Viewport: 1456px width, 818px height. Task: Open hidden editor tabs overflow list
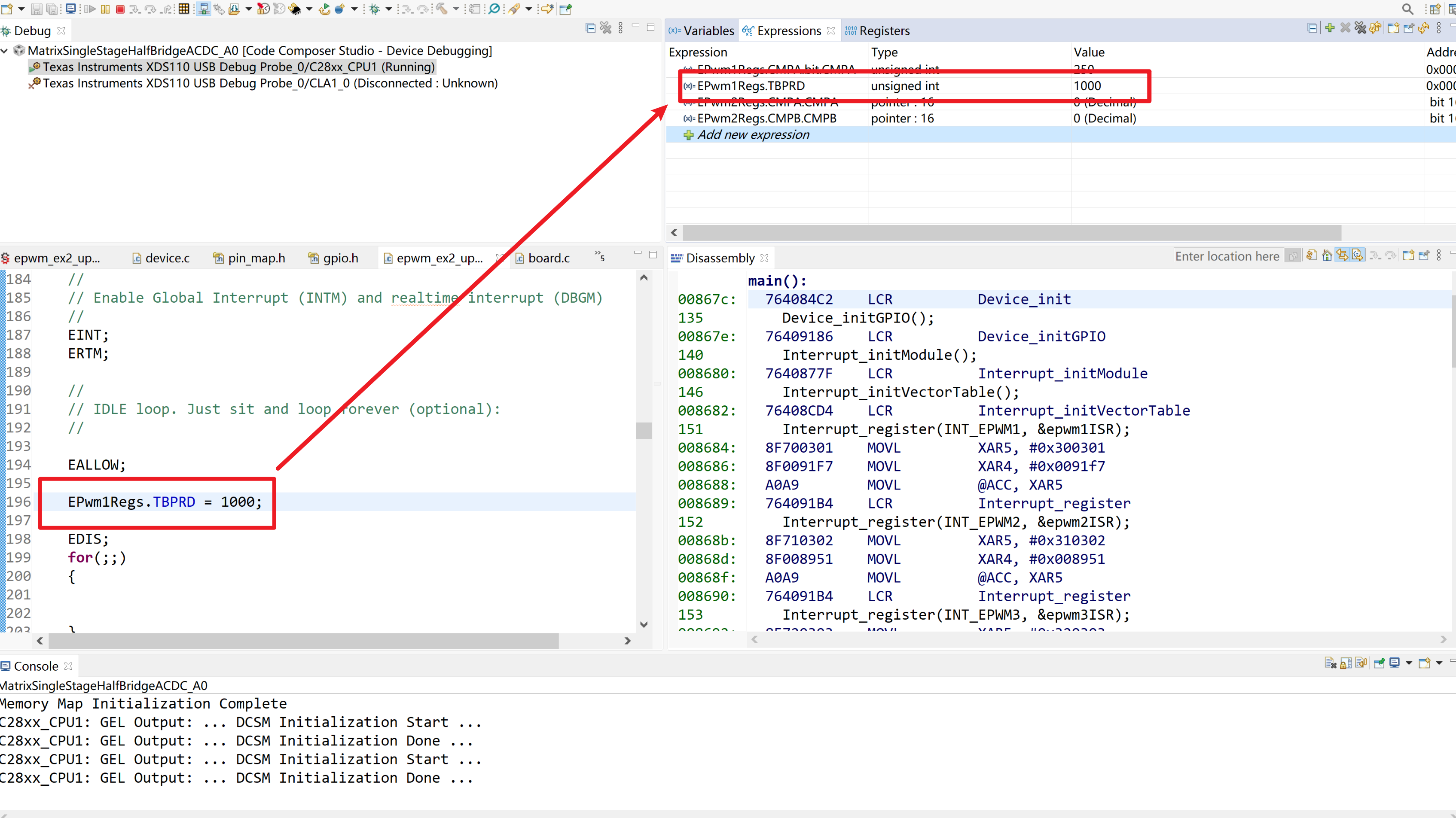(x=599, y=256)
